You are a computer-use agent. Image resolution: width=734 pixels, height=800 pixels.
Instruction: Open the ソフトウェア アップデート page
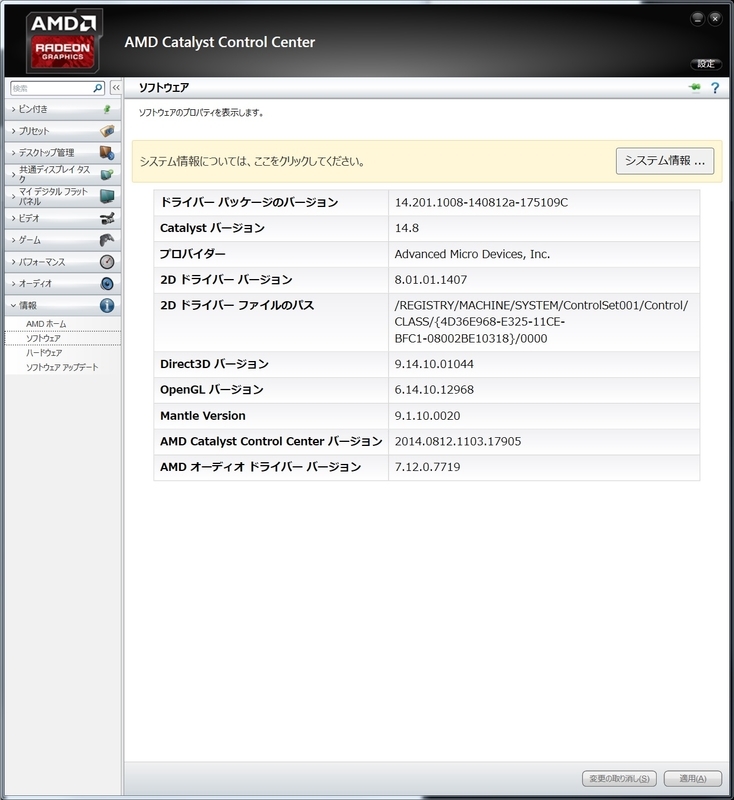point(62,367)
